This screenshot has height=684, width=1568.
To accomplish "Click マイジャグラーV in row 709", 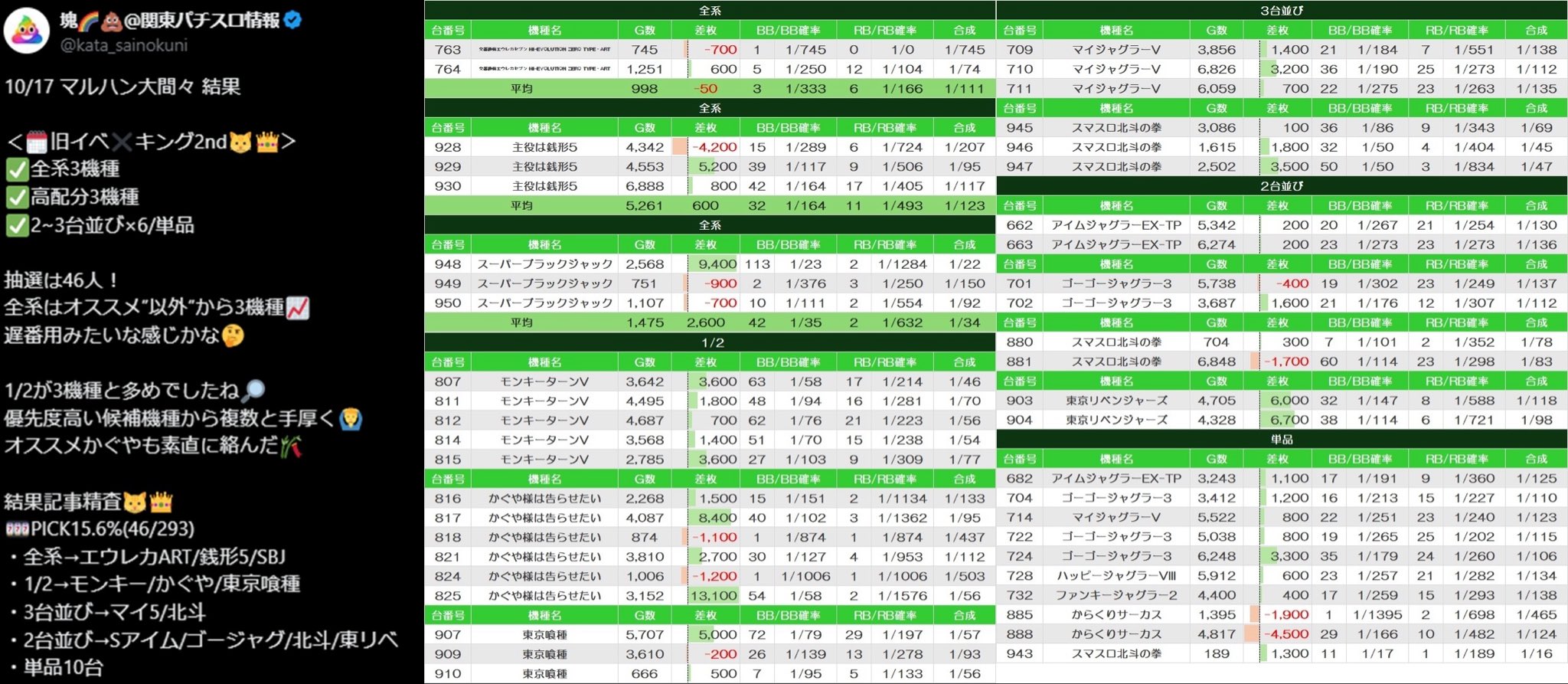I will tap(1116, 50).
